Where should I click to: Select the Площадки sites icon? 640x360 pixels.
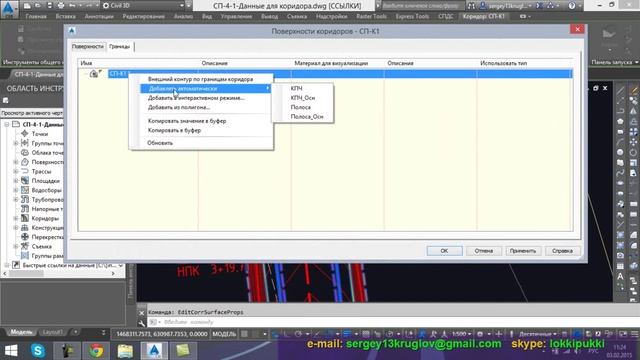(x=24, y=180)
